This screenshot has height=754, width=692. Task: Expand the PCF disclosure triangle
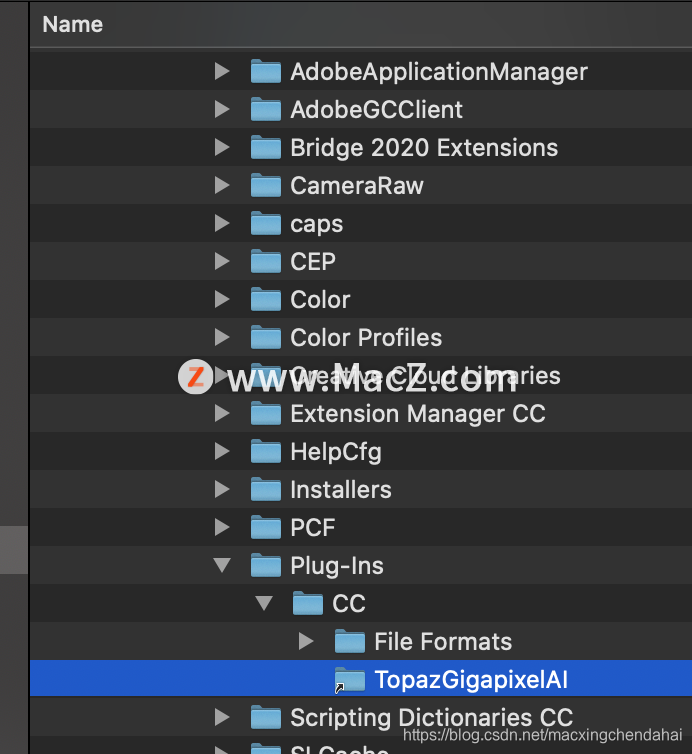[x=222, y=527]
